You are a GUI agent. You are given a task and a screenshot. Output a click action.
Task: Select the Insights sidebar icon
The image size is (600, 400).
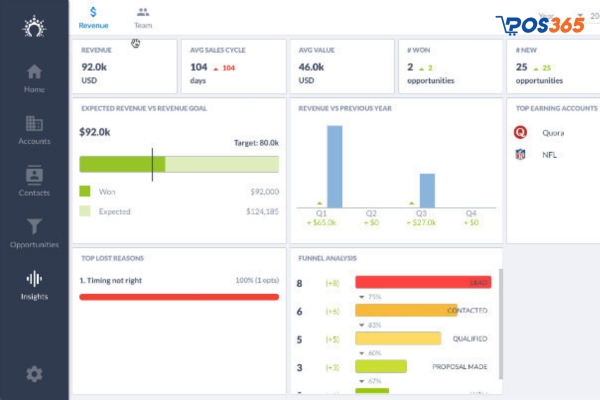tap(34, 284)
